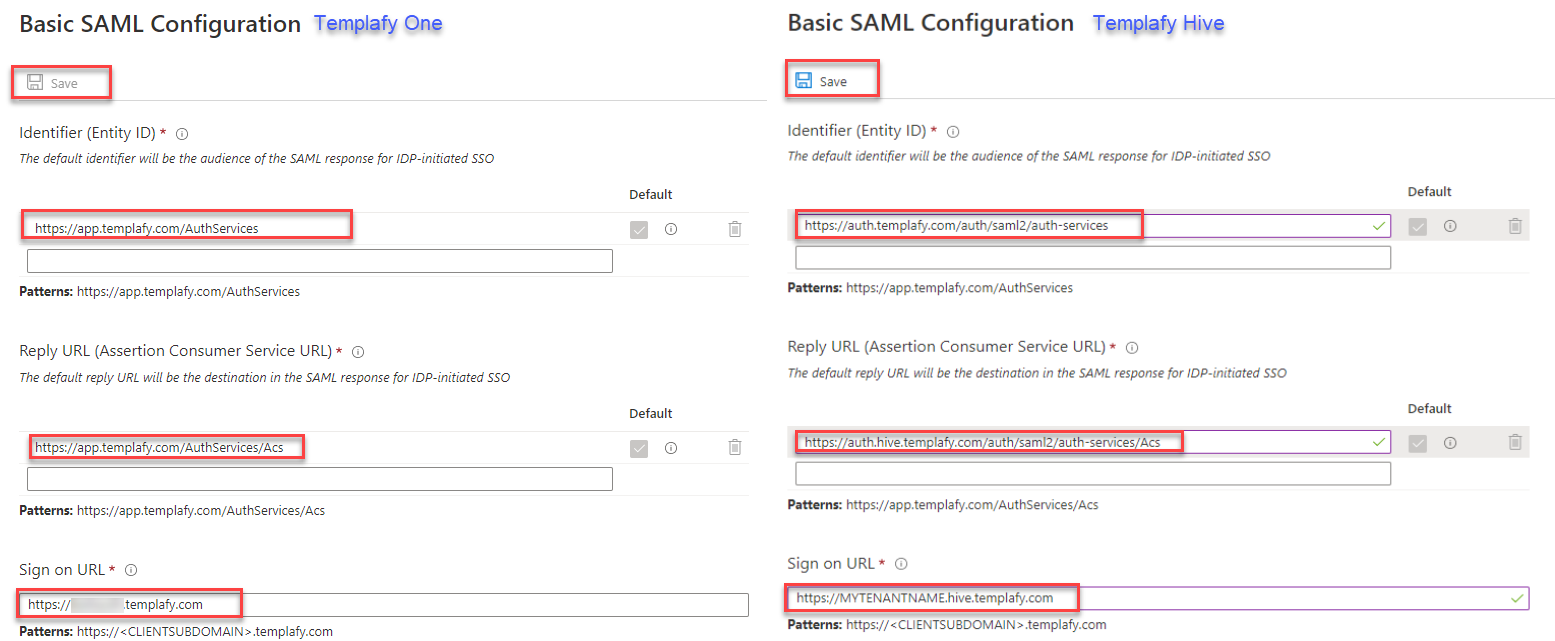Click the info icon beside Templafy Hive Identifier (Entity ID)
Image resolution: width=1555 pixels, height=641 pixels.
point(953,131)
